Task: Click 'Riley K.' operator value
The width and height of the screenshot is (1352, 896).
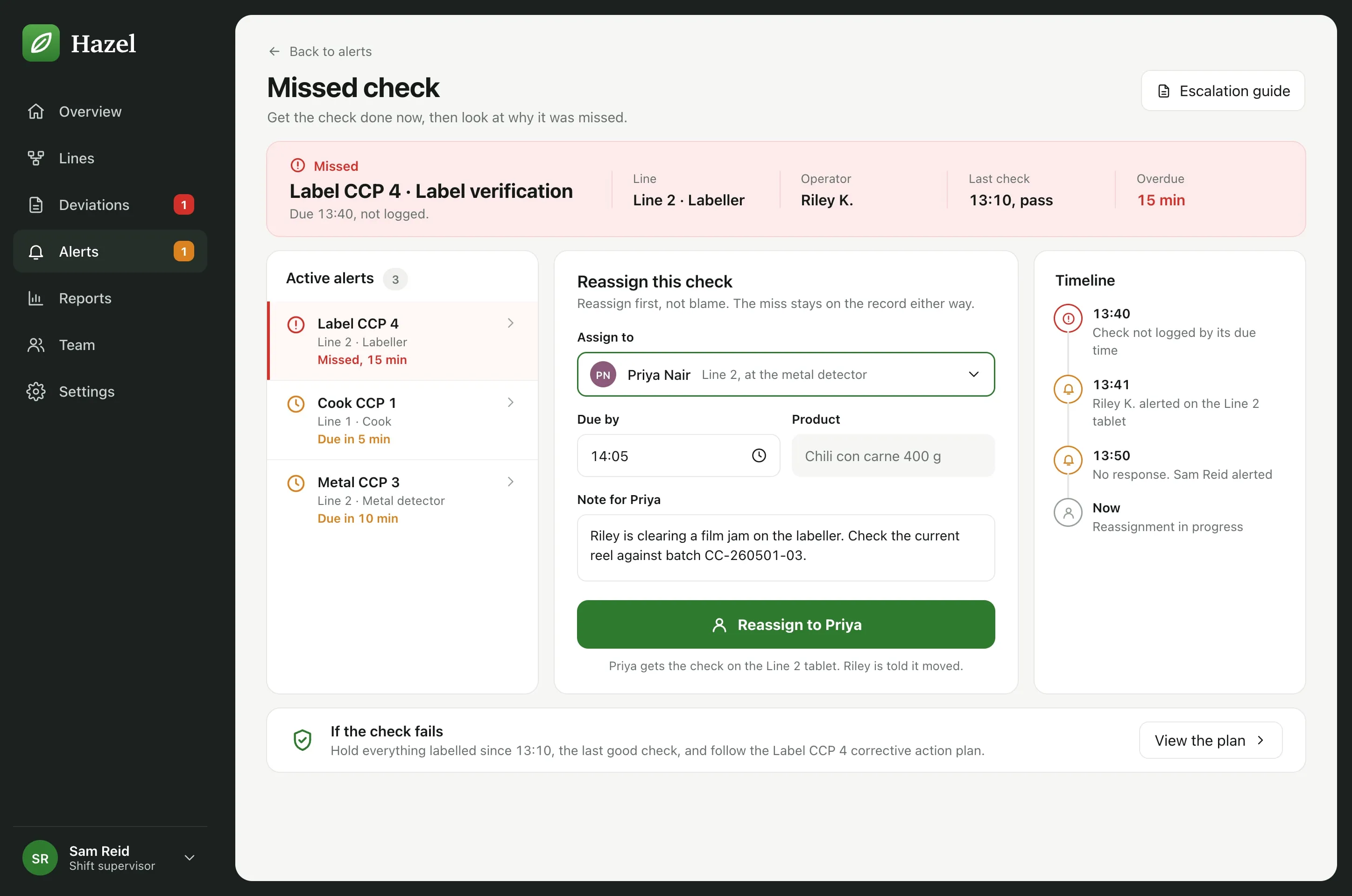Action: click(826, 201)
